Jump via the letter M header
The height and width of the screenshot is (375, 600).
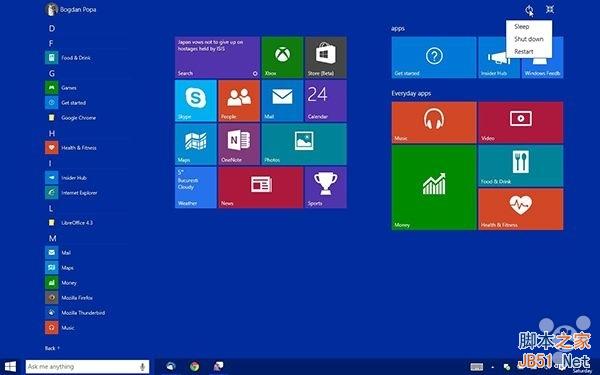pyautogui.click(x=52, y=238)
